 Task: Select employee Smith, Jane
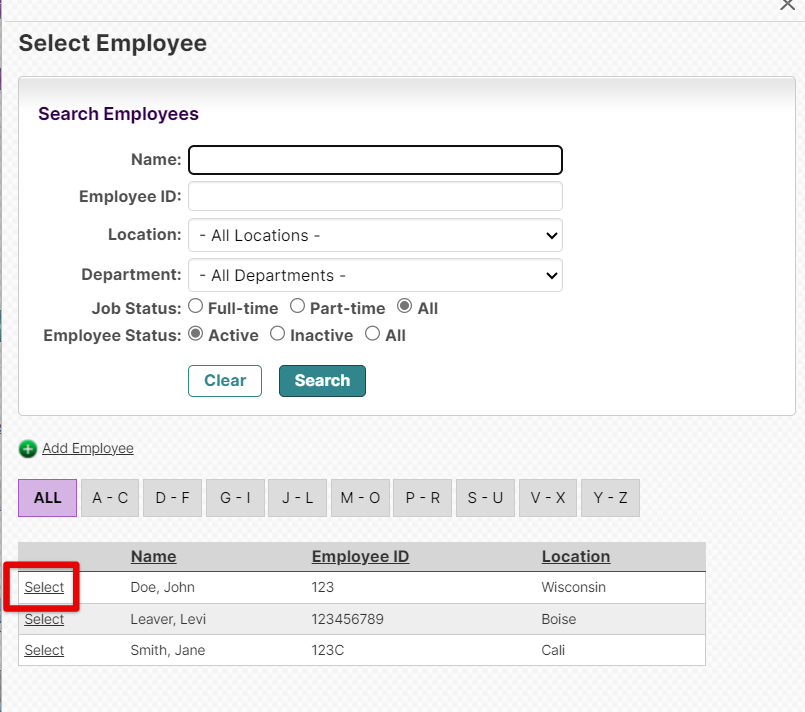44,650
